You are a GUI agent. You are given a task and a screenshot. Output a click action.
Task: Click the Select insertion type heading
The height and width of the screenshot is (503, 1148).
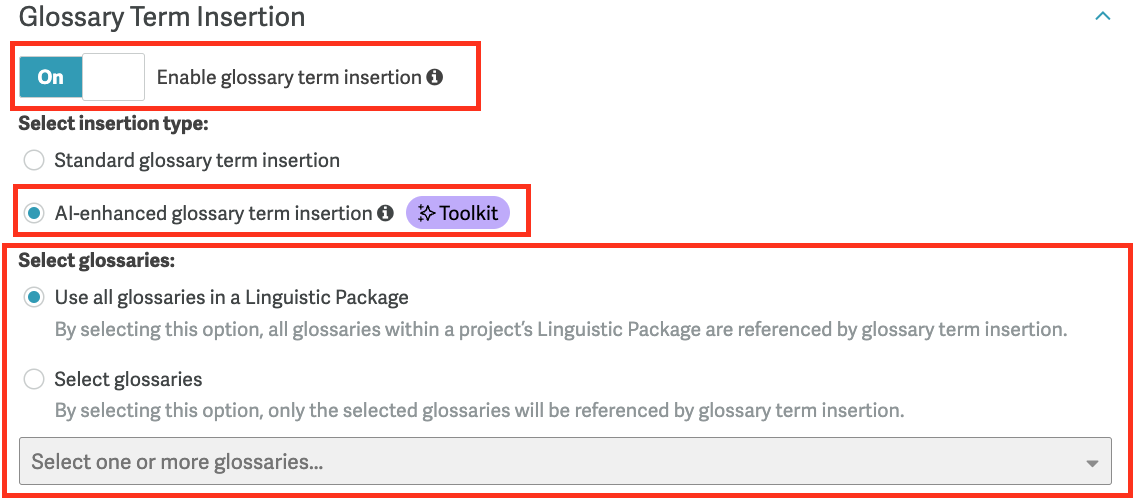113,123
